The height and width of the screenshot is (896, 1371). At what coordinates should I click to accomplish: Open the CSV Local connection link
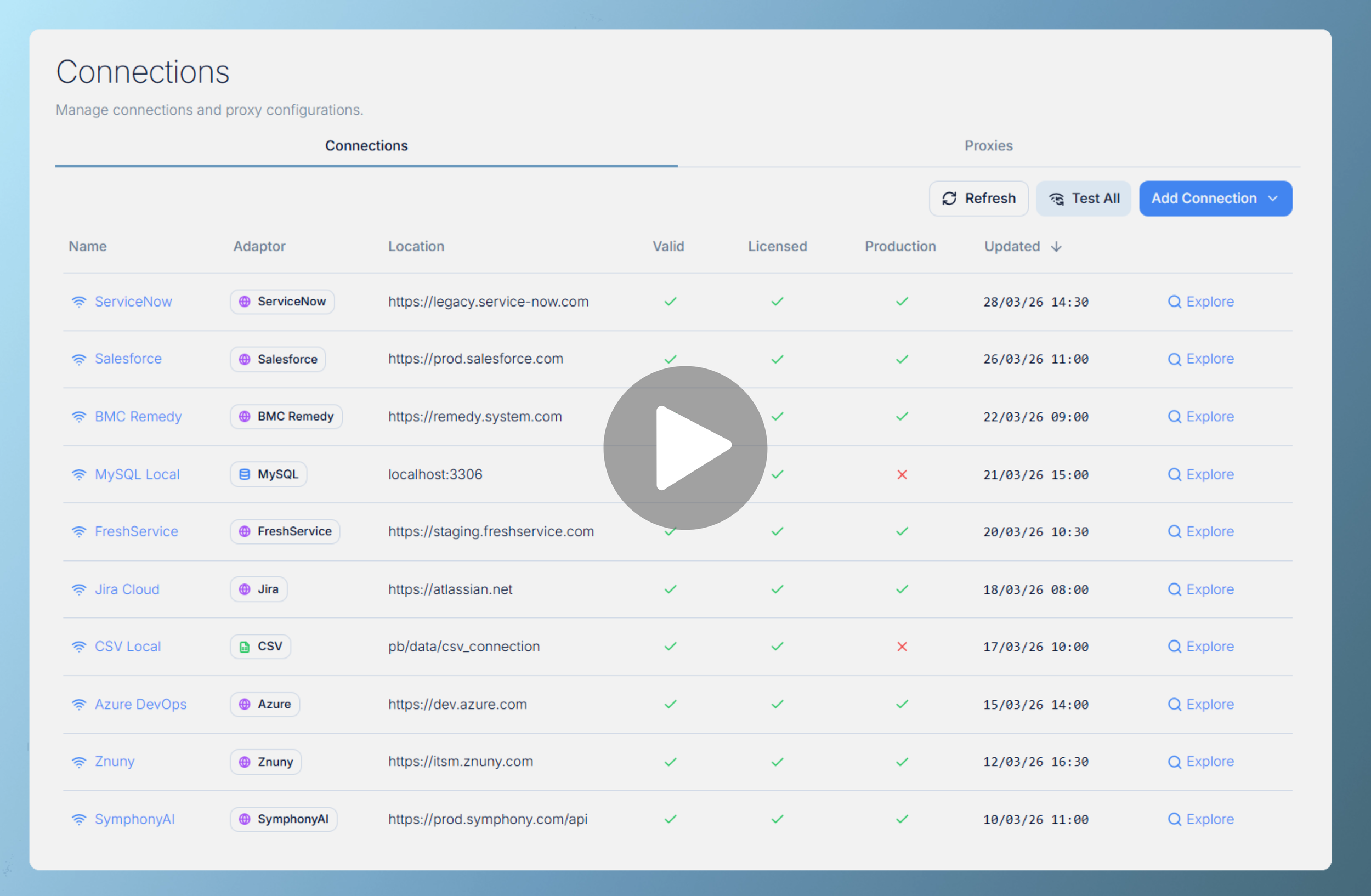tap(127, 647)
